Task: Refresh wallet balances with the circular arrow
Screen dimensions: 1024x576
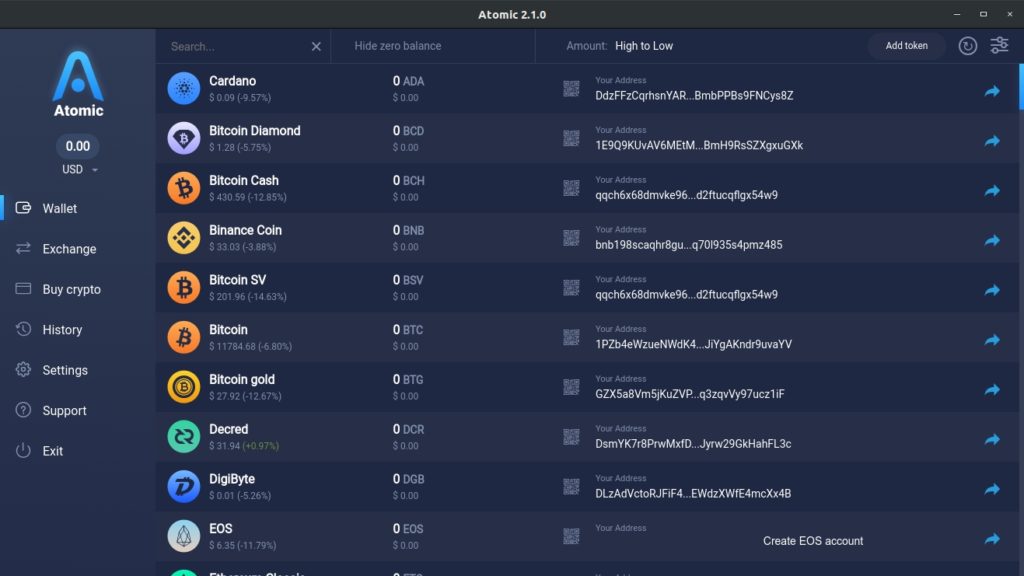Action: tap(968, 46)
